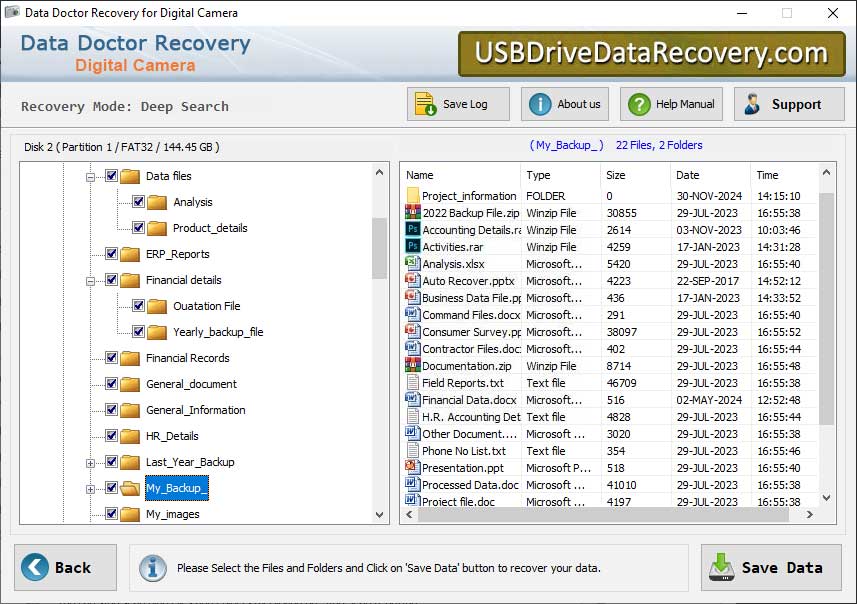Click the PowerPoint icon beside Presentation.ppt
Screen dimensions: 857x604
pos(410,468)
